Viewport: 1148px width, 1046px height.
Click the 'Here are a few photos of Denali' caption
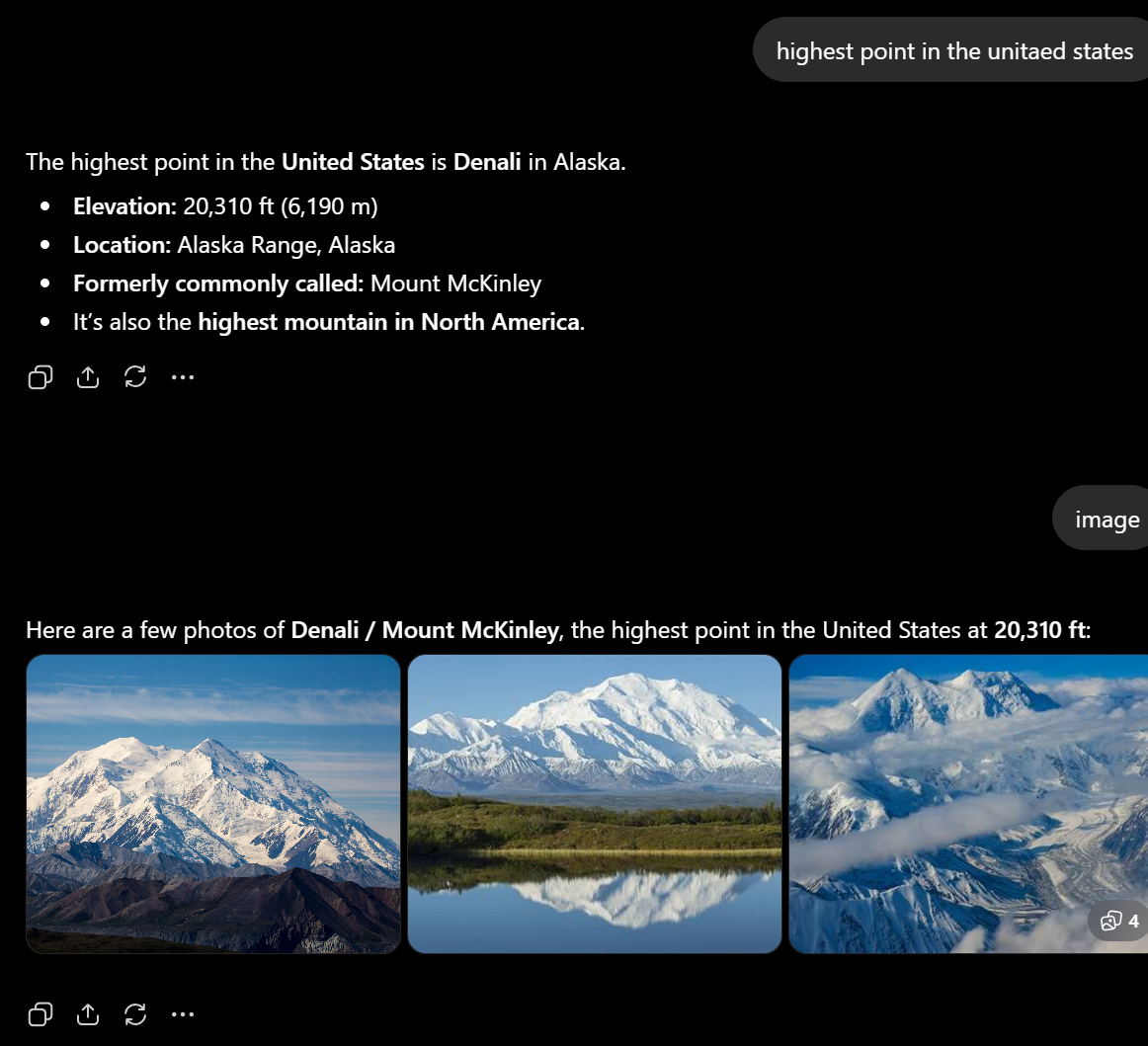558,629
